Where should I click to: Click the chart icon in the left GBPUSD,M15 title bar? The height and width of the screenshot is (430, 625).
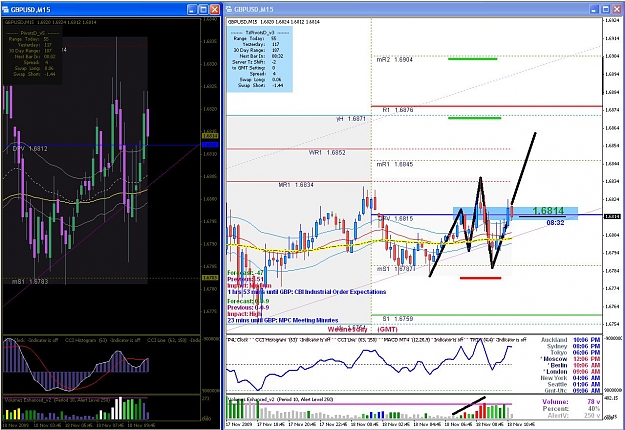[x=5, y=10]
